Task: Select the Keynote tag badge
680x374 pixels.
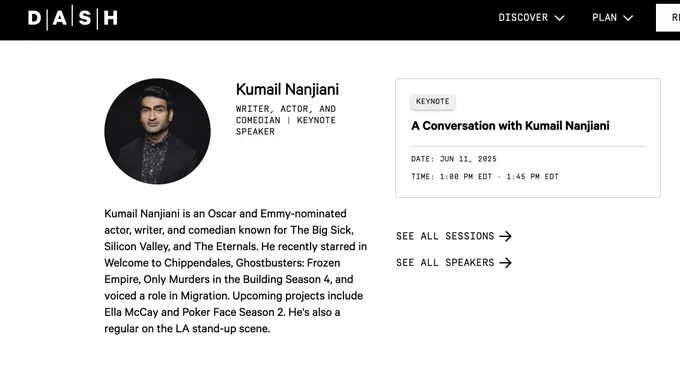Action: click(x=433, y=102)
